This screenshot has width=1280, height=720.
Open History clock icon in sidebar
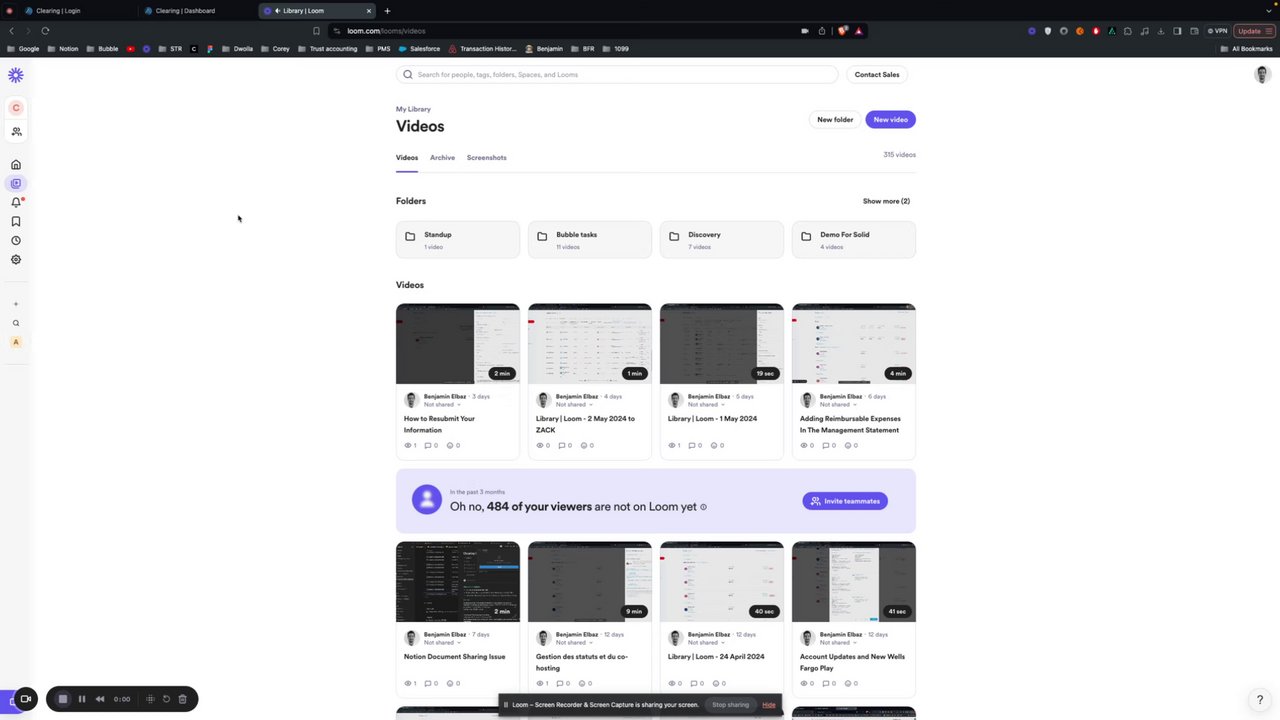[x=16, y=241]
